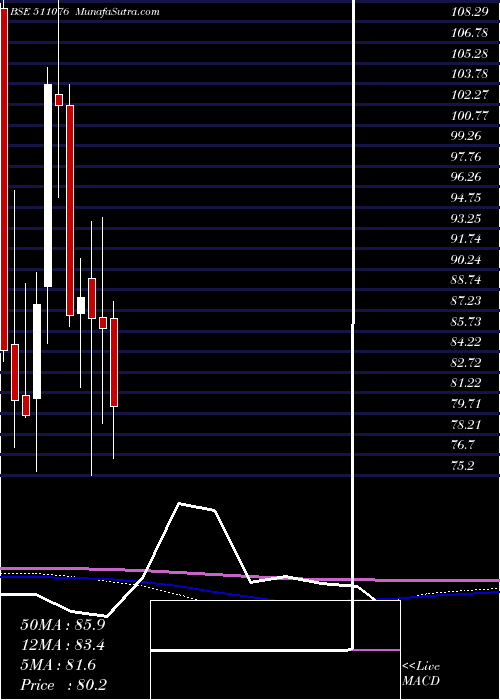Click the Price : 80.2 readout
Image resolution: width=500 pixels, height=700 pixels.
click(x=63, y=686)
